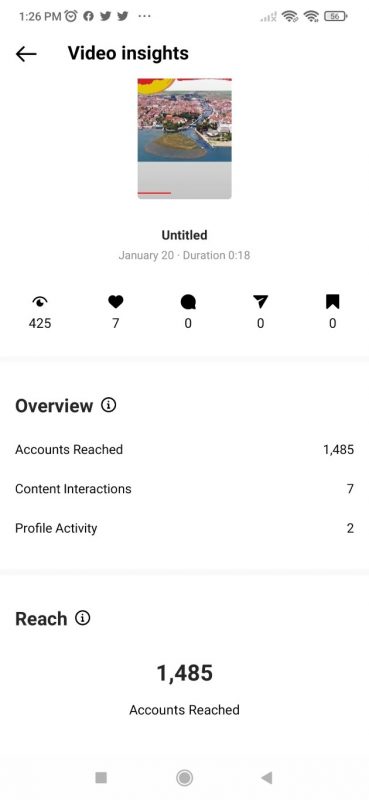Select the Profile Activity row
This screenshot has width=369, height=800.
(x=184, y=528)
